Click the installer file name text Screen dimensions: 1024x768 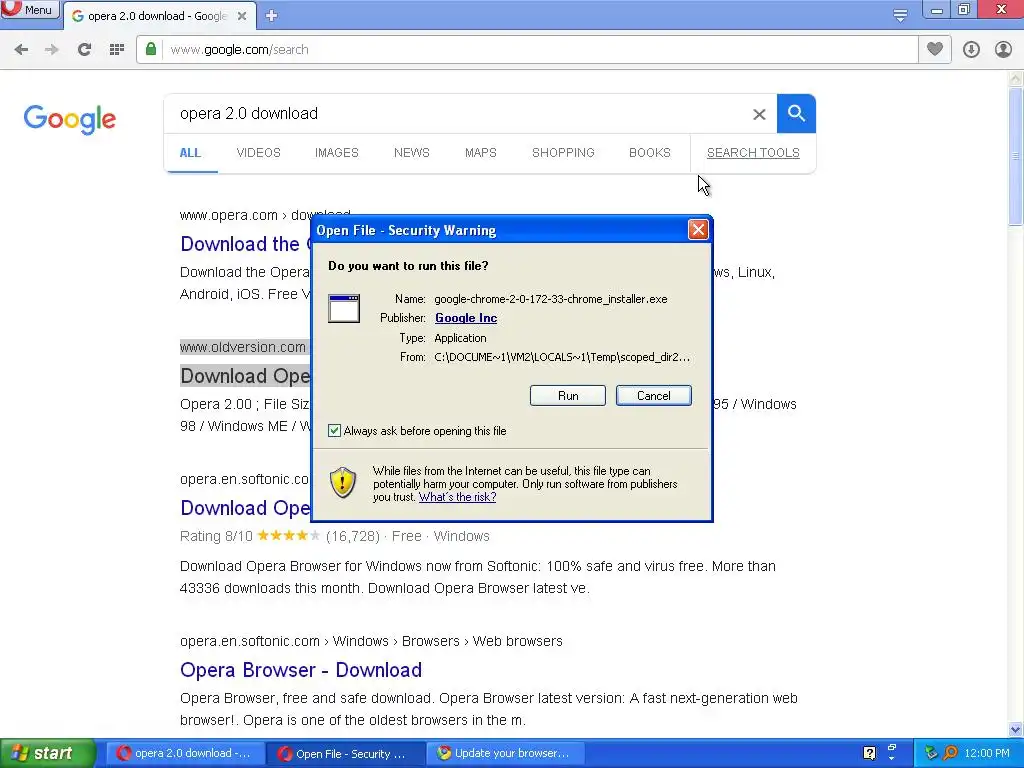[x=551, y=299]
